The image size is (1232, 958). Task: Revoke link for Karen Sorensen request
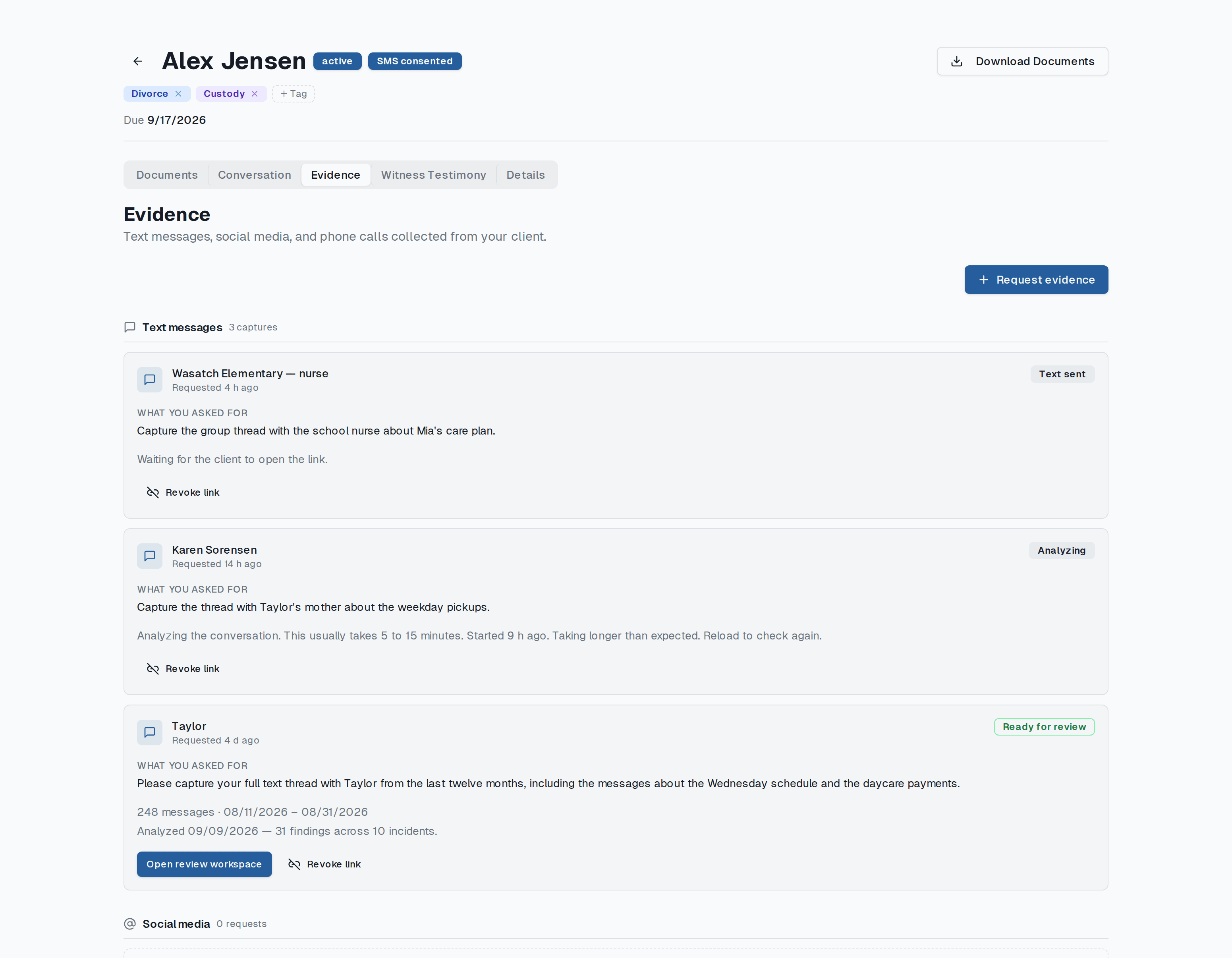click(x=183, y=668)
